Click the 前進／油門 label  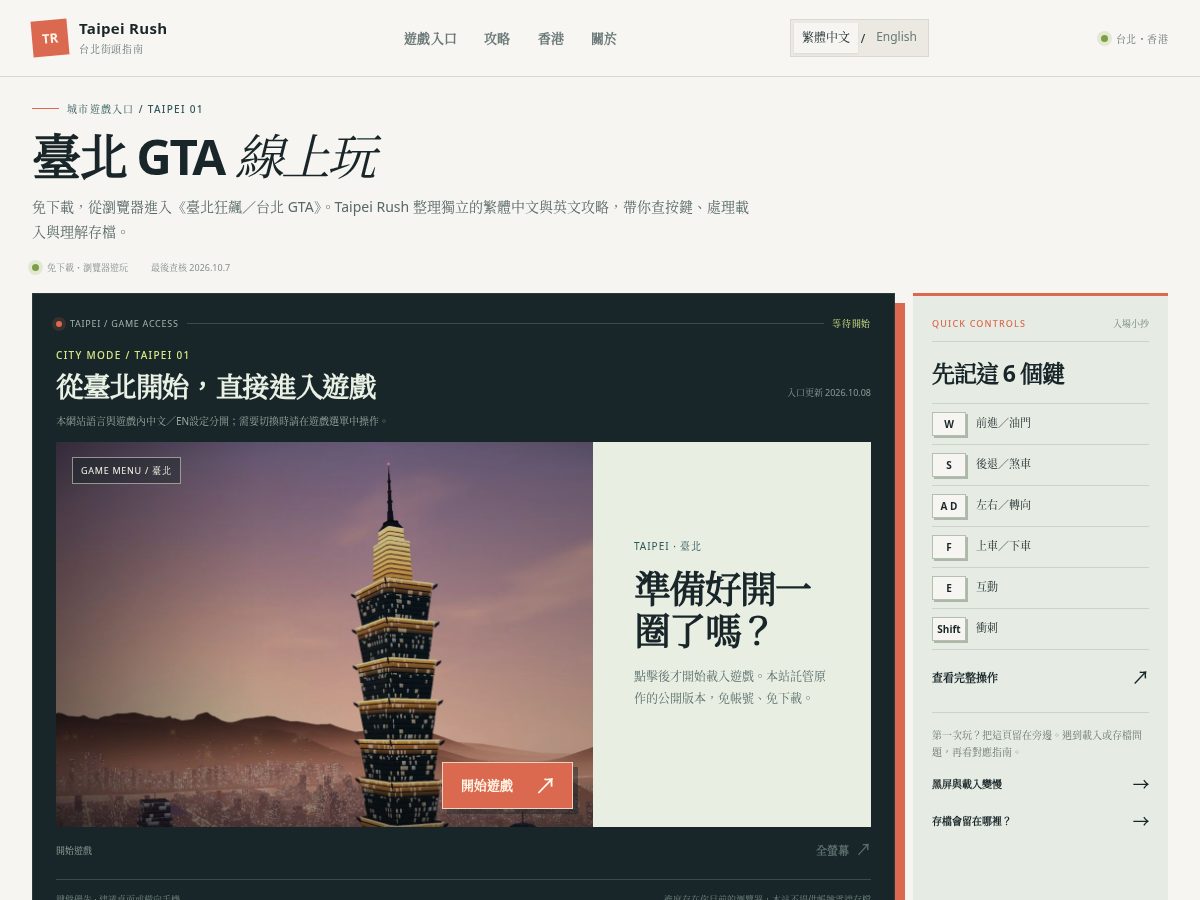coord(1003,423)
